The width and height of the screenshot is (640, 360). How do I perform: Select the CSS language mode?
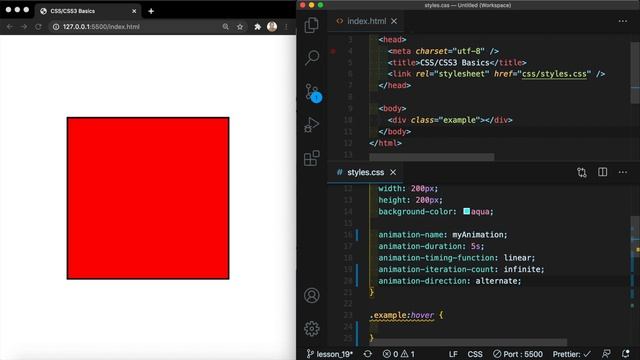click(x=475, y=354)
